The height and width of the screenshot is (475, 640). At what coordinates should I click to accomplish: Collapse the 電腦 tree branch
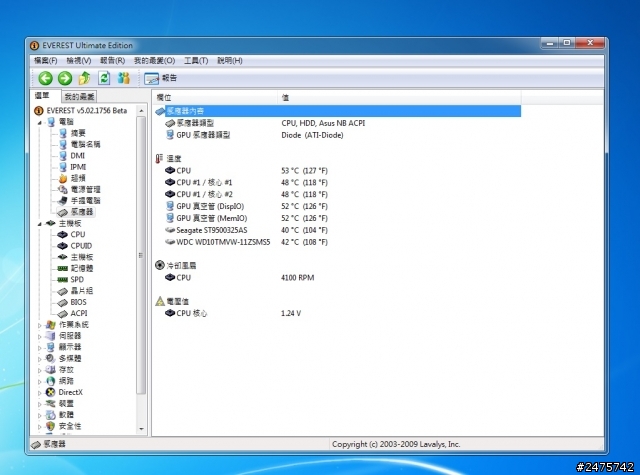40,122
